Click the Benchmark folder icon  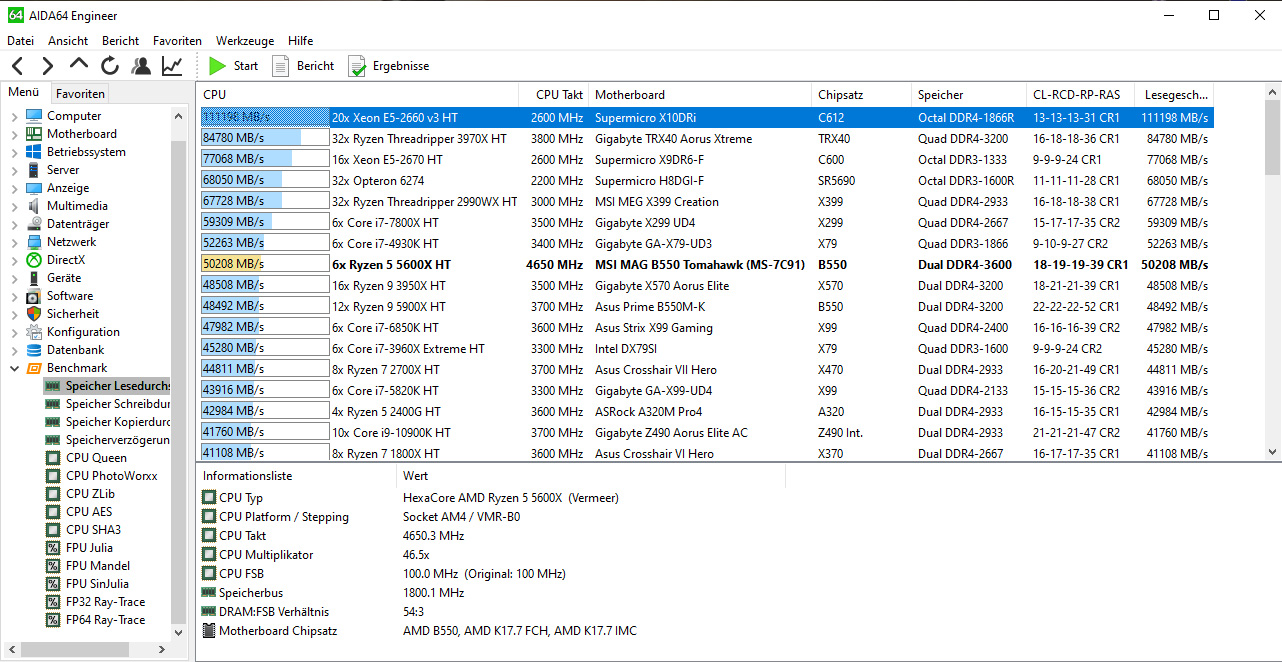click(34, 368)
